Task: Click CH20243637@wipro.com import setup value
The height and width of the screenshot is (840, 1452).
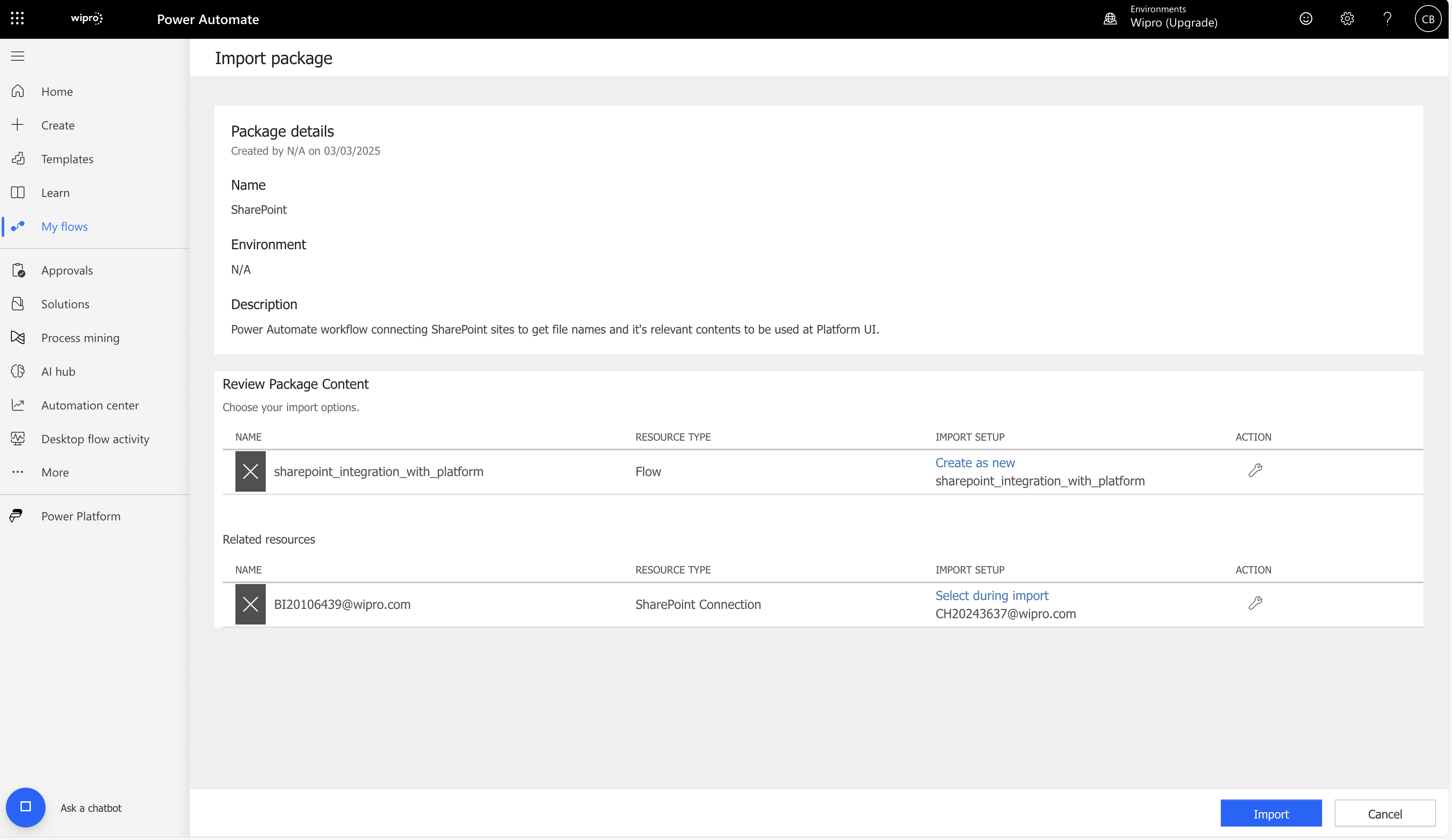Action: coord(1005,613)
